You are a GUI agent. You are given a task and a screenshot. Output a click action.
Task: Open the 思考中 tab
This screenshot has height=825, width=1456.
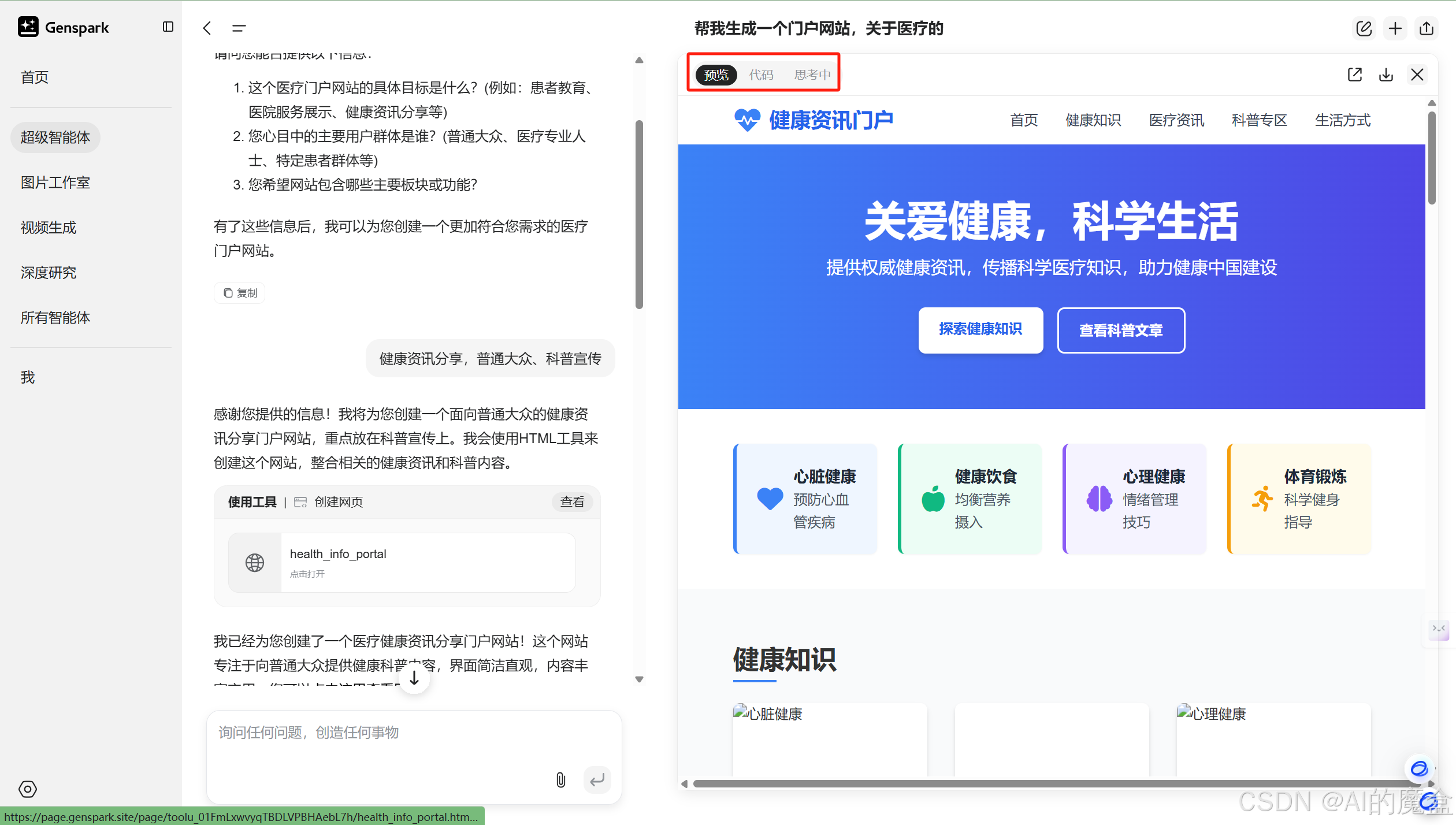812,75
